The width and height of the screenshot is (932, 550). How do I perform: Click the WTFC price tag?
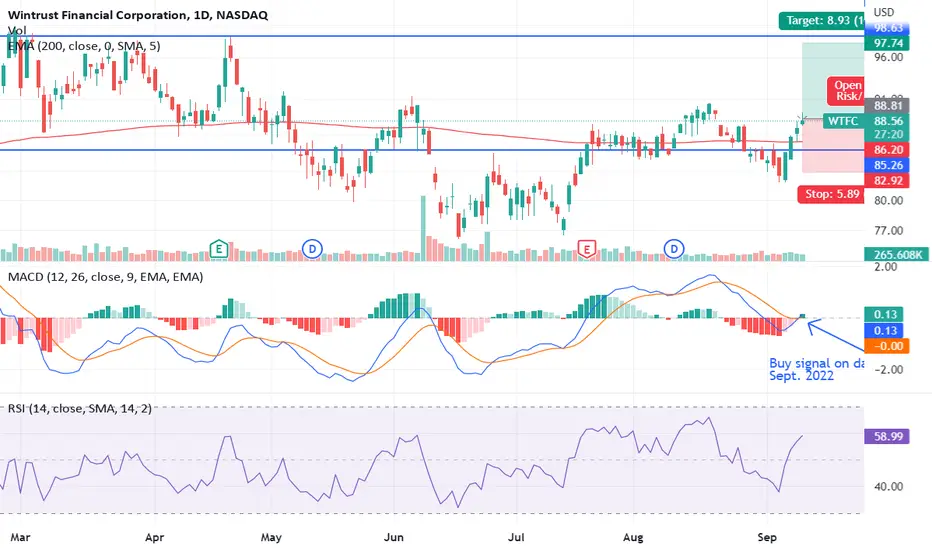point(843,121)
